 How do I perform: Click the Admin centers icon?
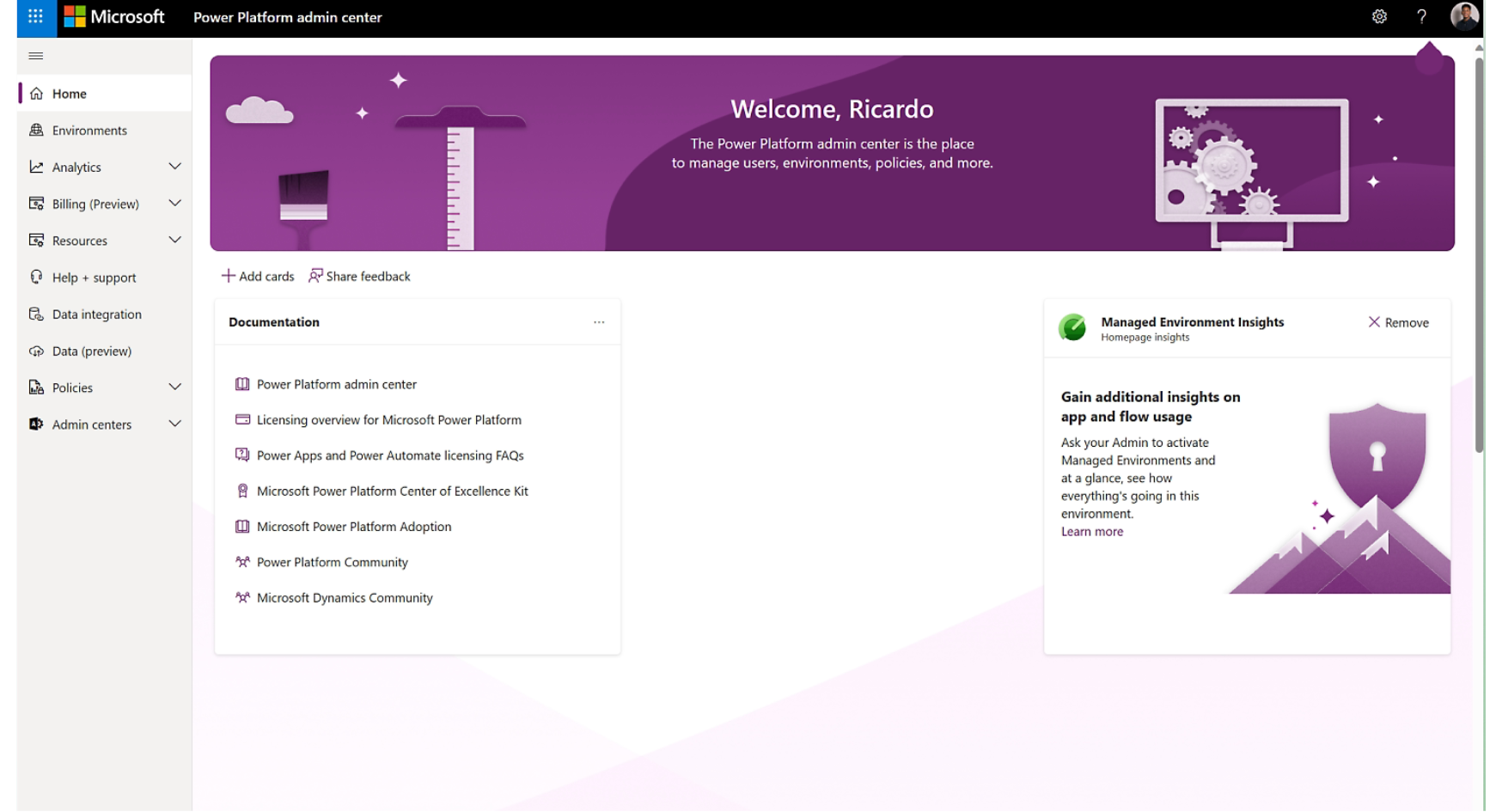click(x=36, y=424)
